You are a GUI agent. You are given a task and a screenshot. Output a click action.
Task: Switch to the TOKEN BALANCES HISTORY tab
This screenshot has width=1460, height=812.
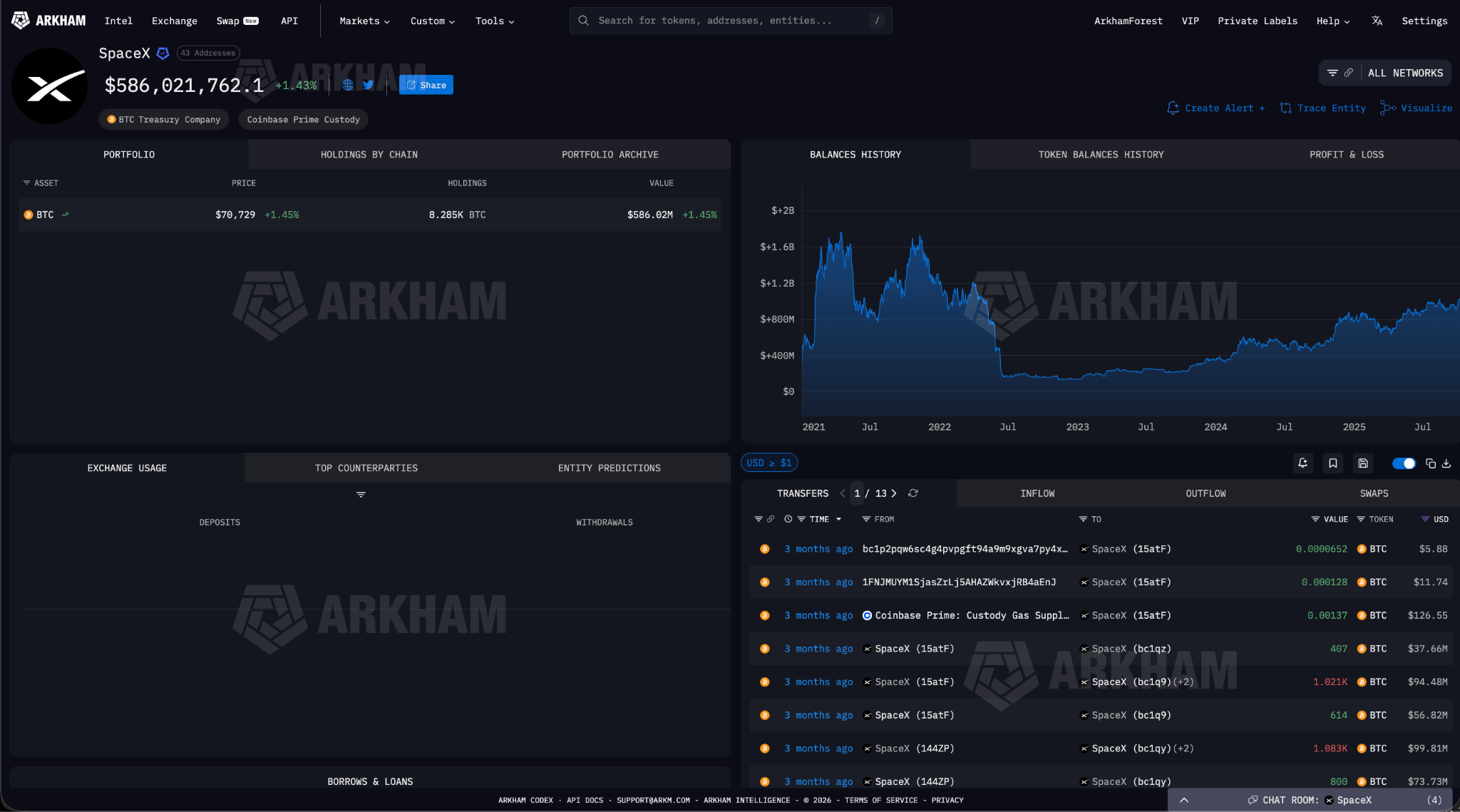1100,154
